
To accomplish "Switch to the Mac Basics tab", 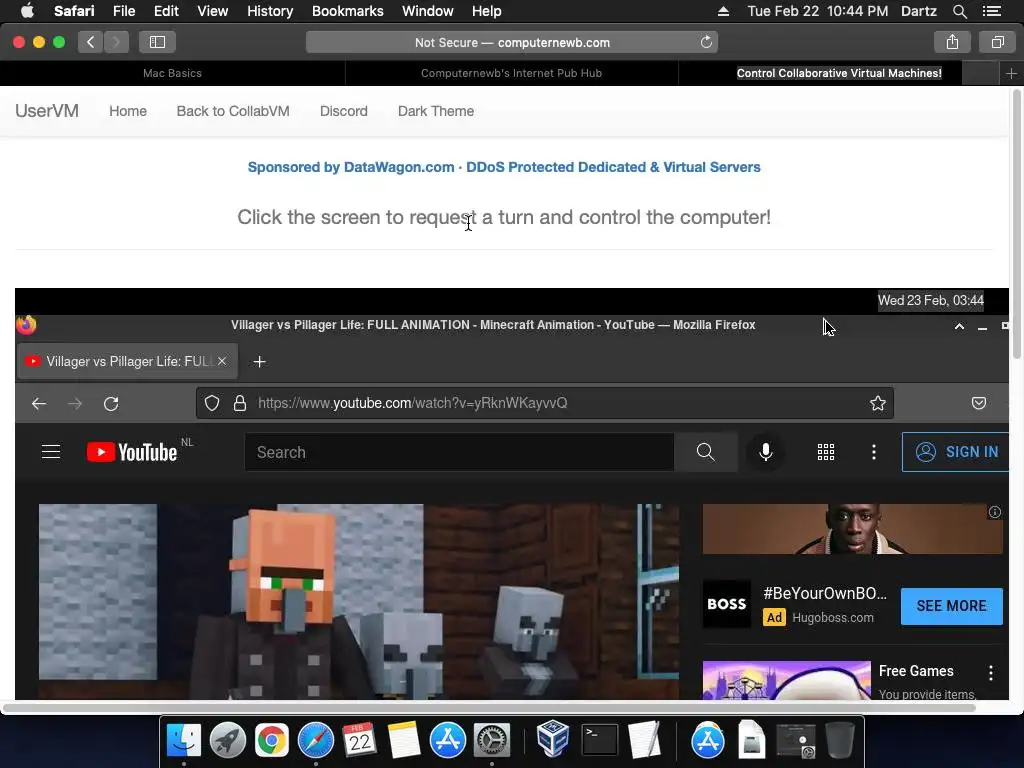I will (172, 73).
